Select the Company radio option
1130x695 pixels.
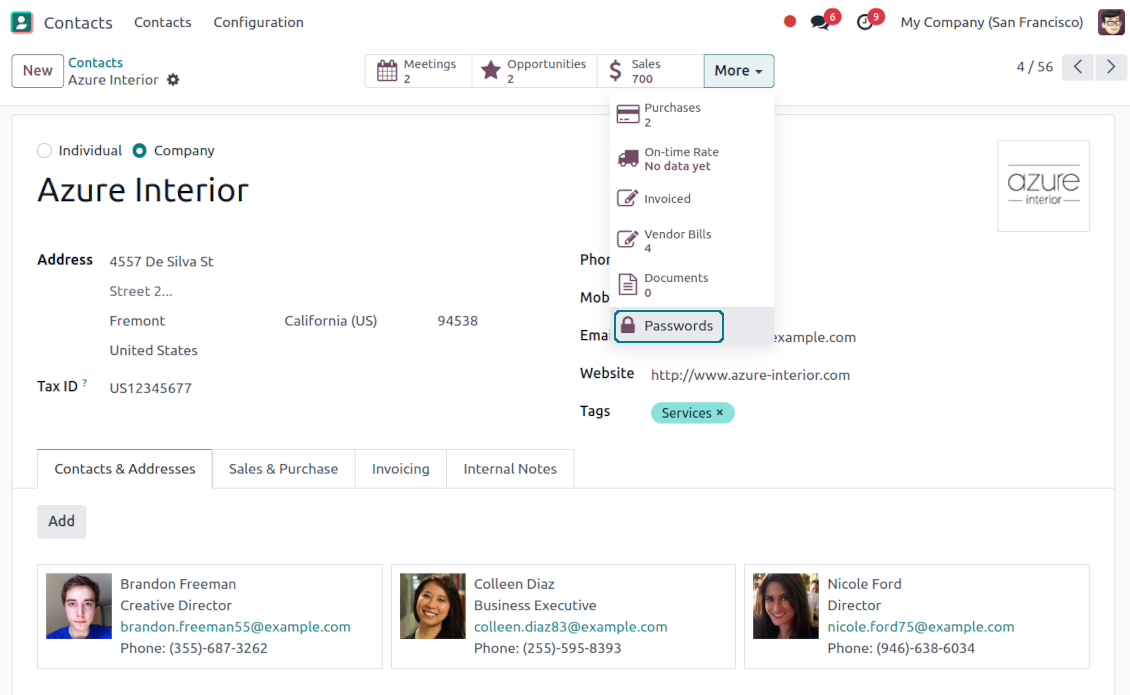[140, 151]
